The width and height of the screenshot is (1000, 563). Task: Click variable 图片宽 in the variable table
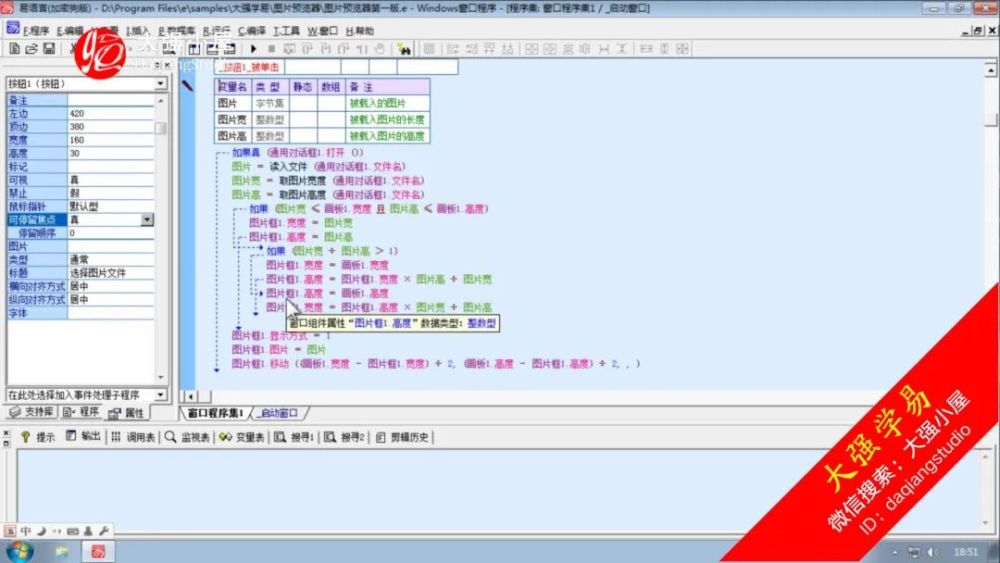click(x=232, y=119)
